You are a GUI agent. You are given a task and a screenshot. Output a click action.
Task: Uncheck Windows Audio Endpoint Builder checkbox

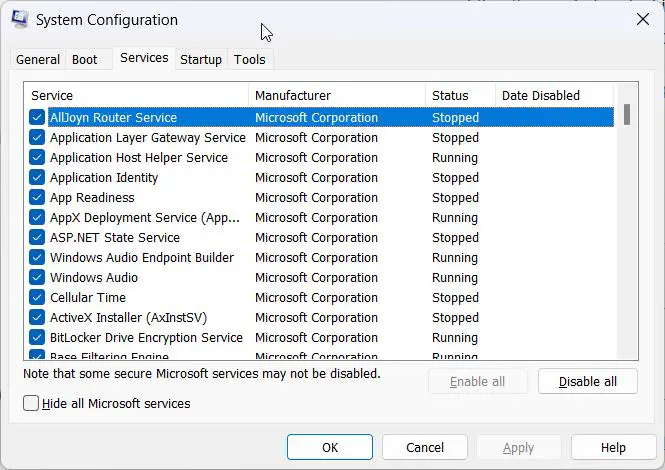[37, 257]
